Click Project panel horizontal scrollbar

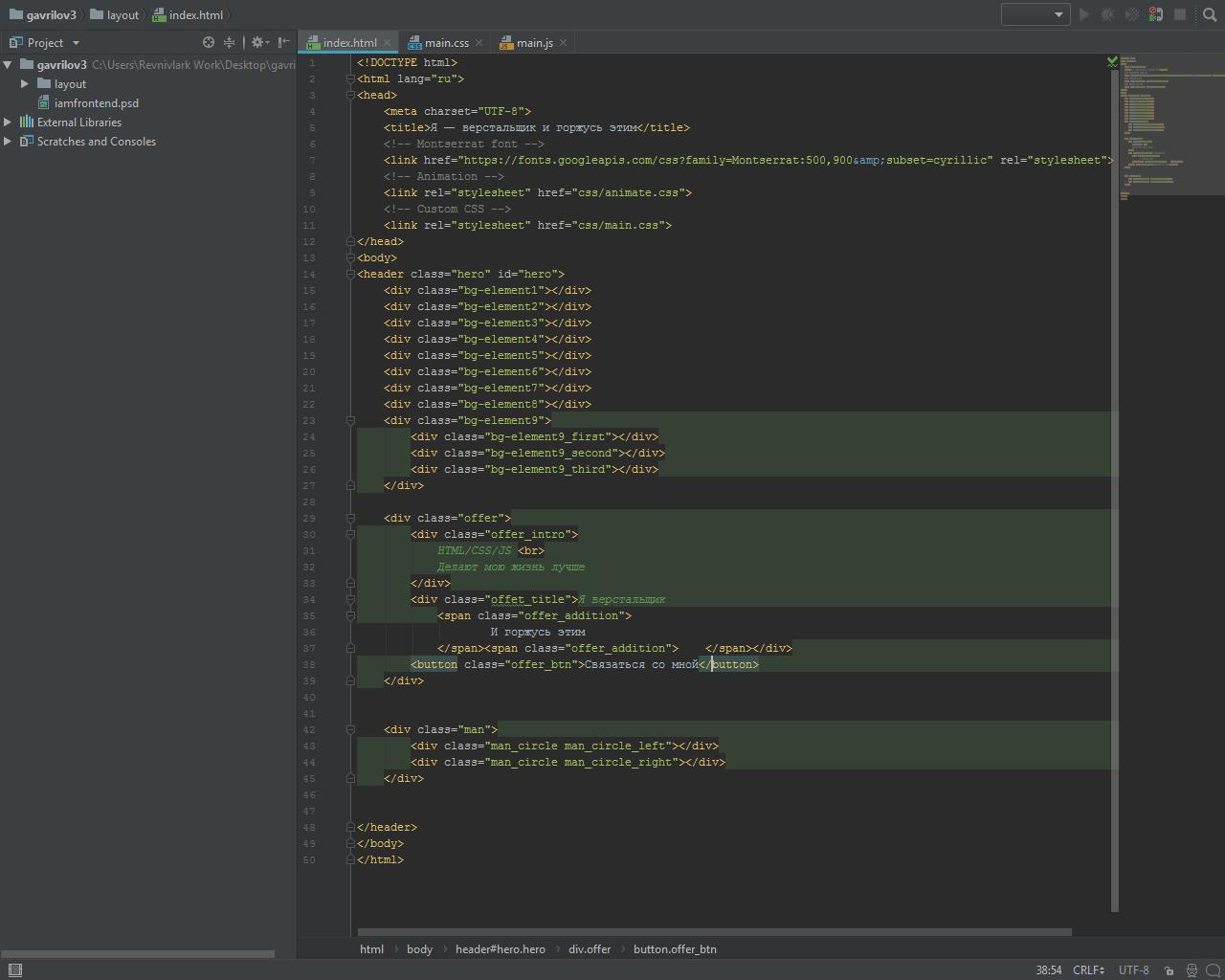point(138,953)
